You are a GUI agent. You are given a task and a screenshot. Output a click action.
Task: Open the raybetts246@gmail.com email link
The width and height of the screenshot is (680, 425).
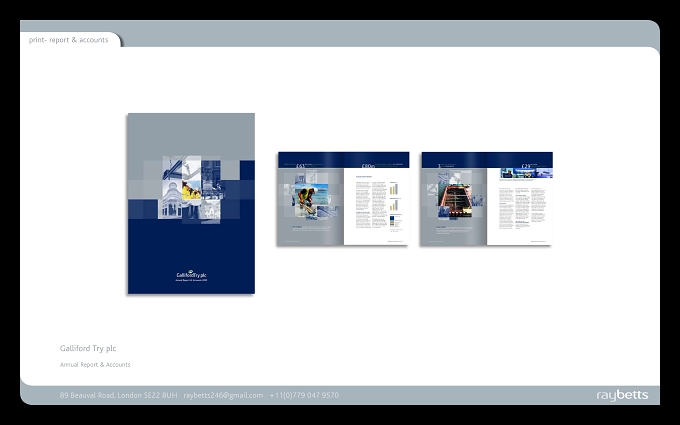(x=223, y=395)
